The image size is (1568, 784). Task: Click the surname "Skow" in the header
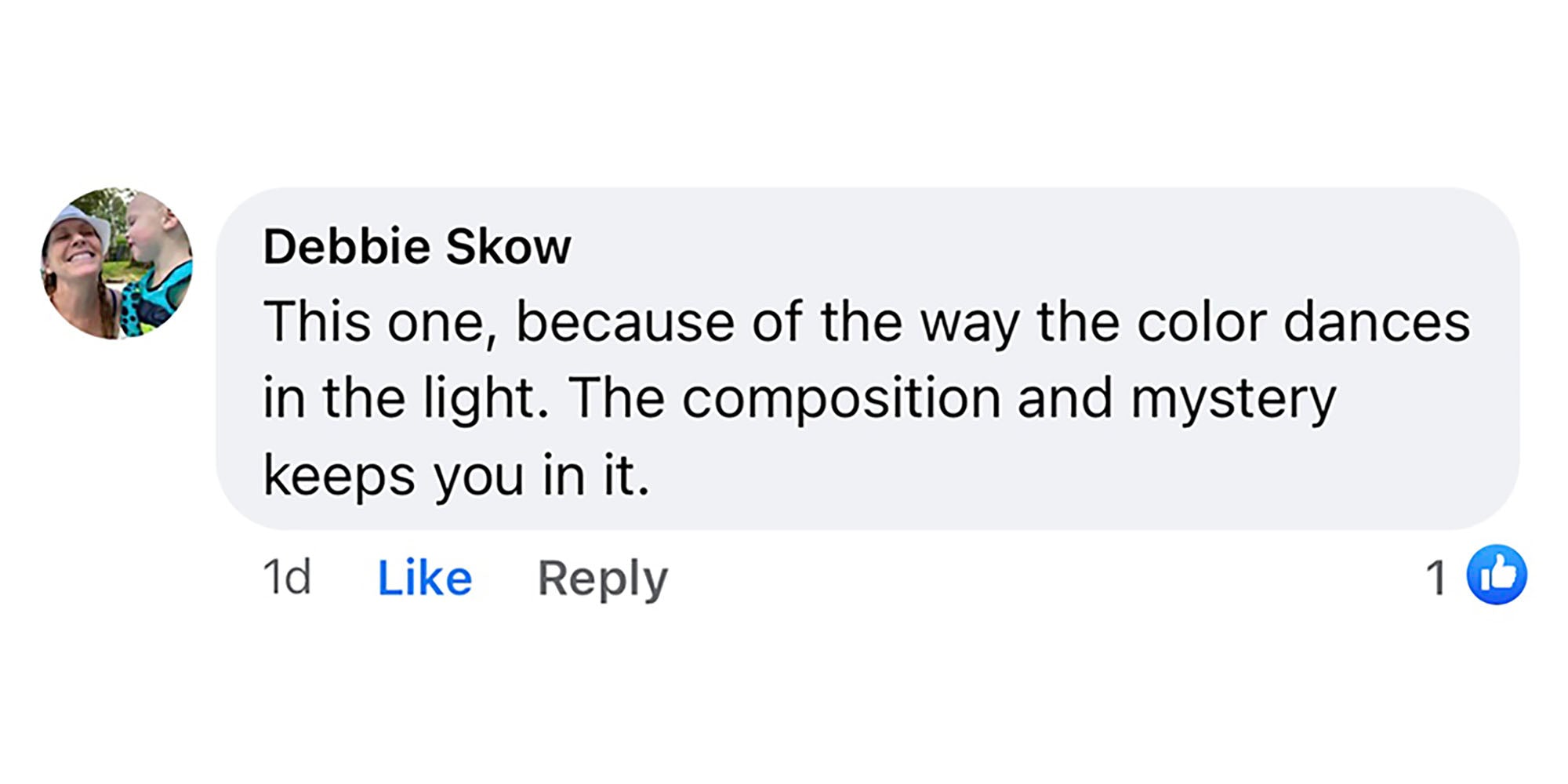(x=508, y=247)
